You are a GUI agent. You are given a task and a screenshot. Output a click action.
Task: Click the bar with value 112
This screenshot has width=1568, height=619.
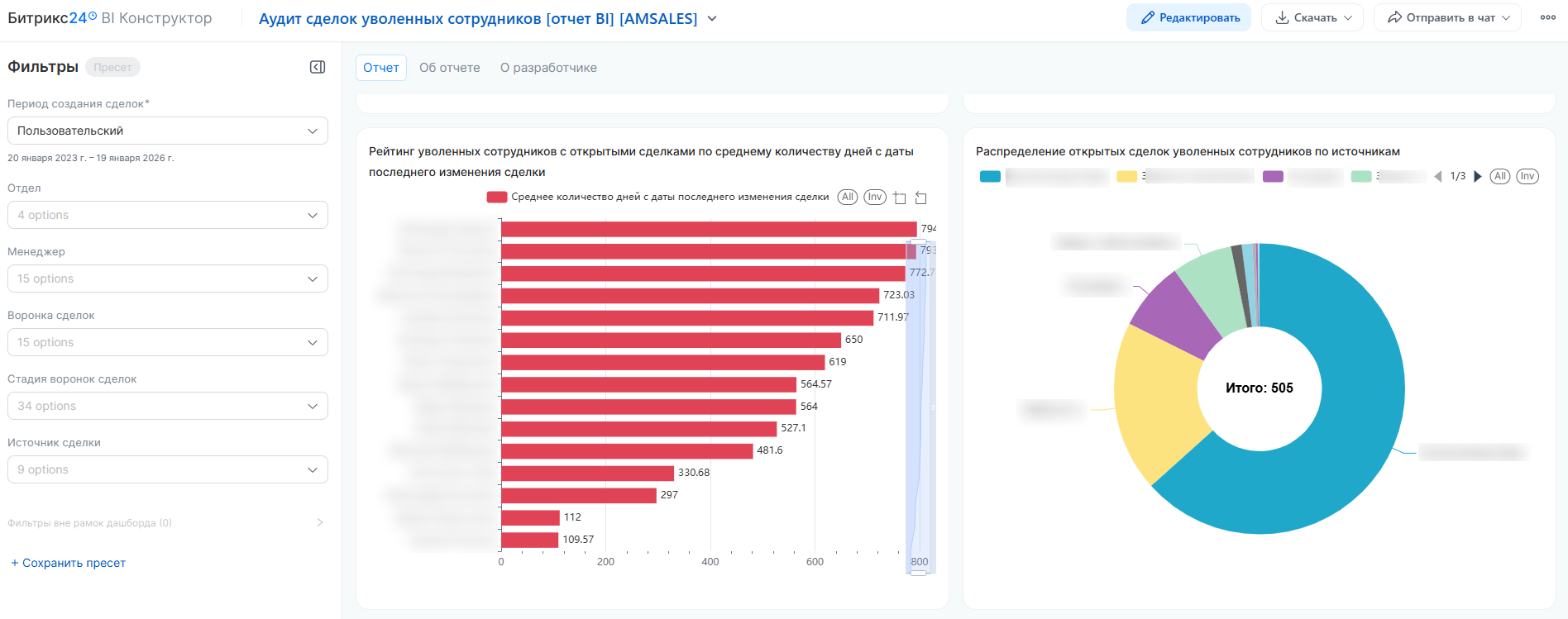click(530, 517)
